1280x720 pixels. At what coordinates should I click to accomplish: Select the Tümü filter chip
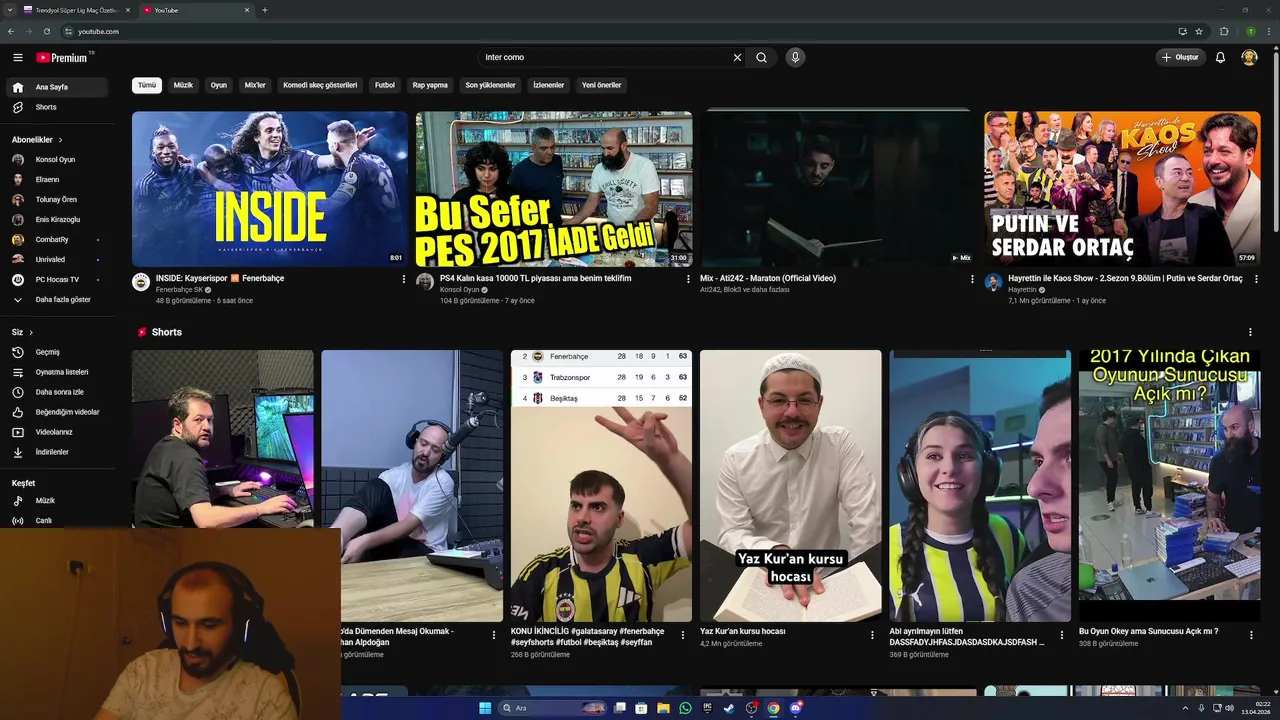coord(147,85)
